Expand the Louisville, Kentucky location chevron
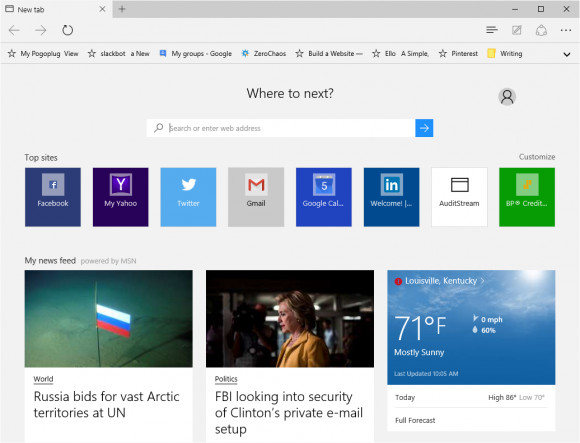580x443 pixels. 482,281
